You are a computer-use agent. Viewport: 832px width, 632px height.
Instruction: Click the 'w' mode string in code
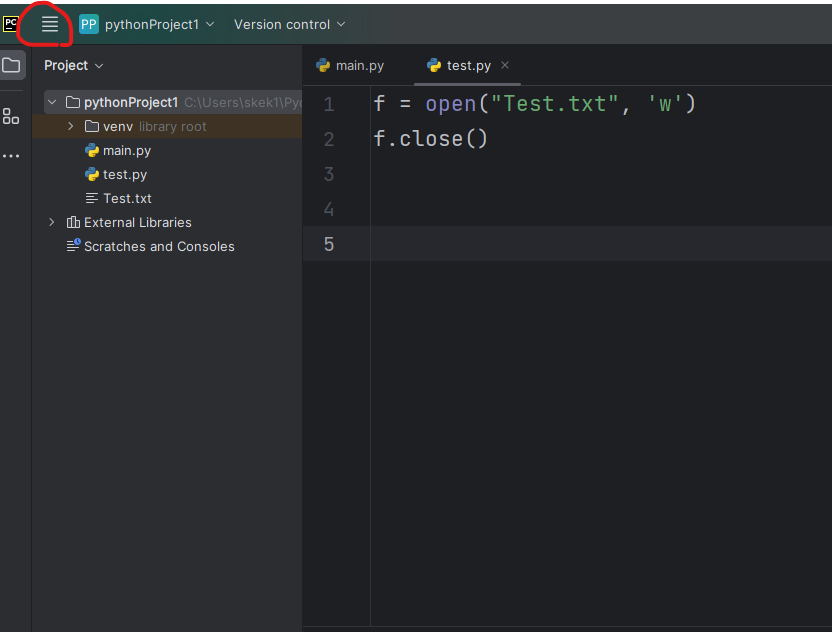(665, 104)
